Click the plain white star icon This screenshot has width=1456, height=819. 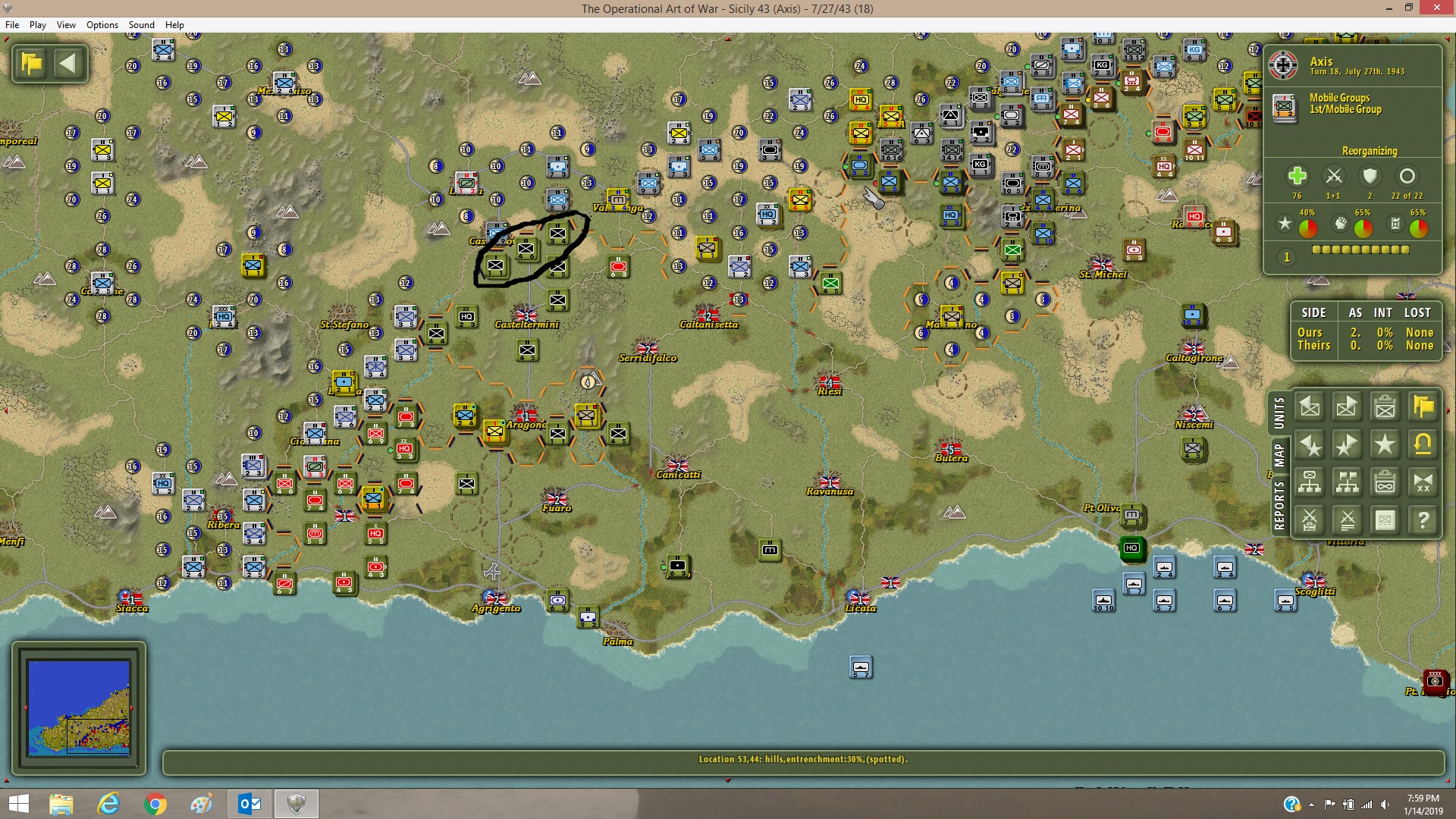click(1385, 444)
